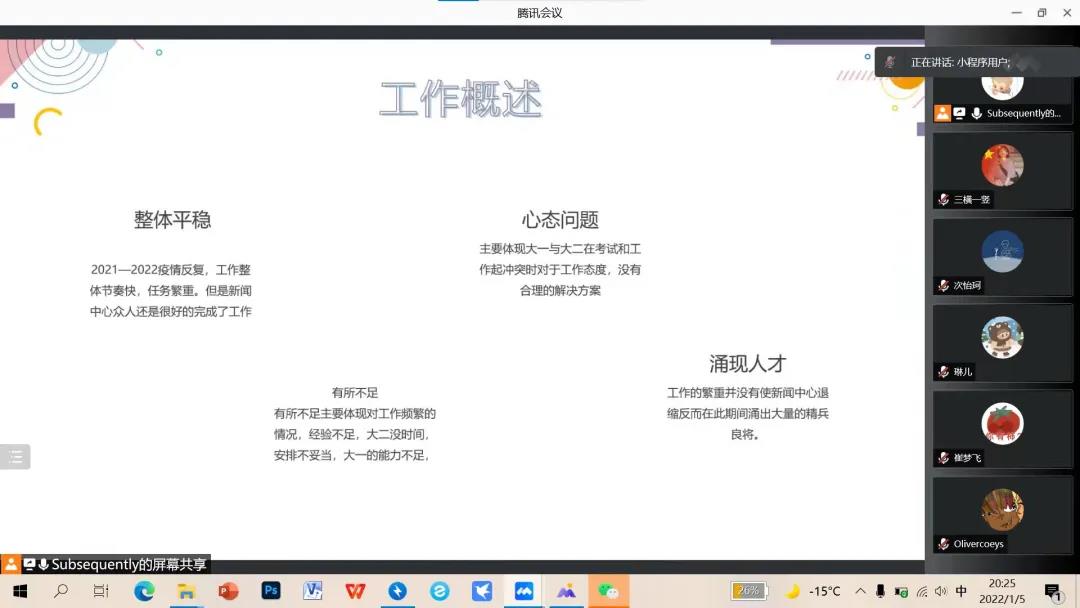
Task: Click the muted mic icon beside Olivercoeys
Action: [x=943, y=544]
